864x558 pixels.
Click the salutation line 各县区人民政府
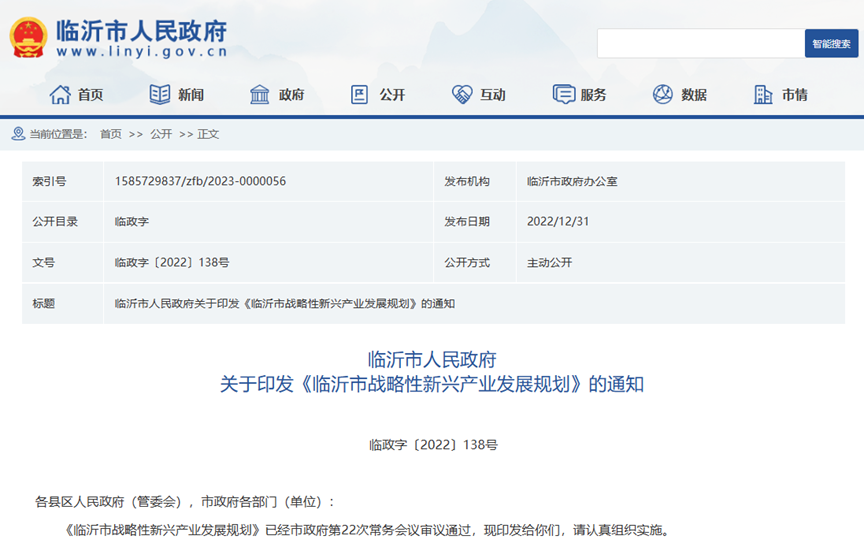coord(185,501)
